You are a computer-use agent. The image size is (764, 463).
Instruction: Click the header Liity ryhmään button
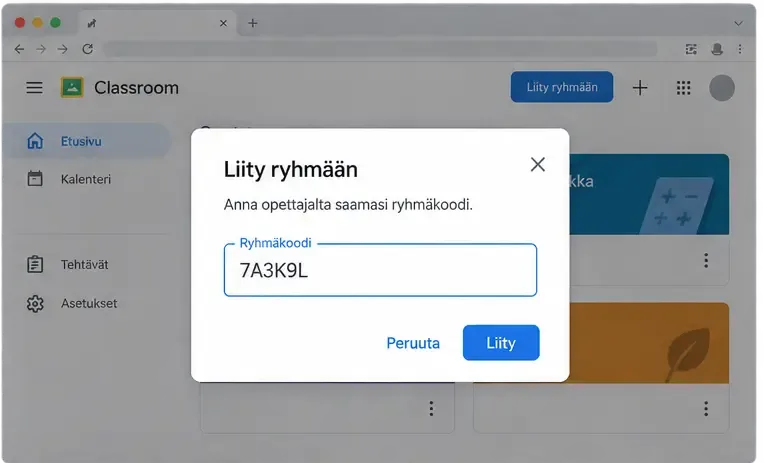click(562, 87)
